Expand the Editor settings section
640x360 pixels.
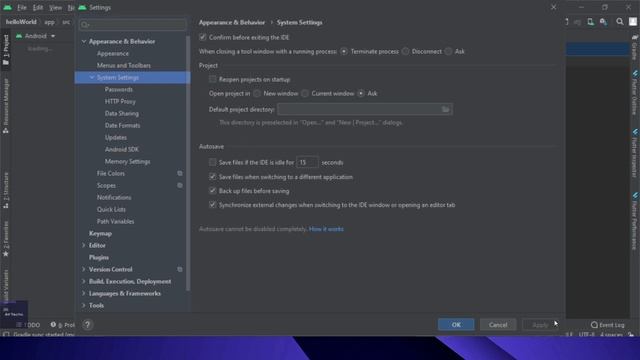click(x=84, y=245)
